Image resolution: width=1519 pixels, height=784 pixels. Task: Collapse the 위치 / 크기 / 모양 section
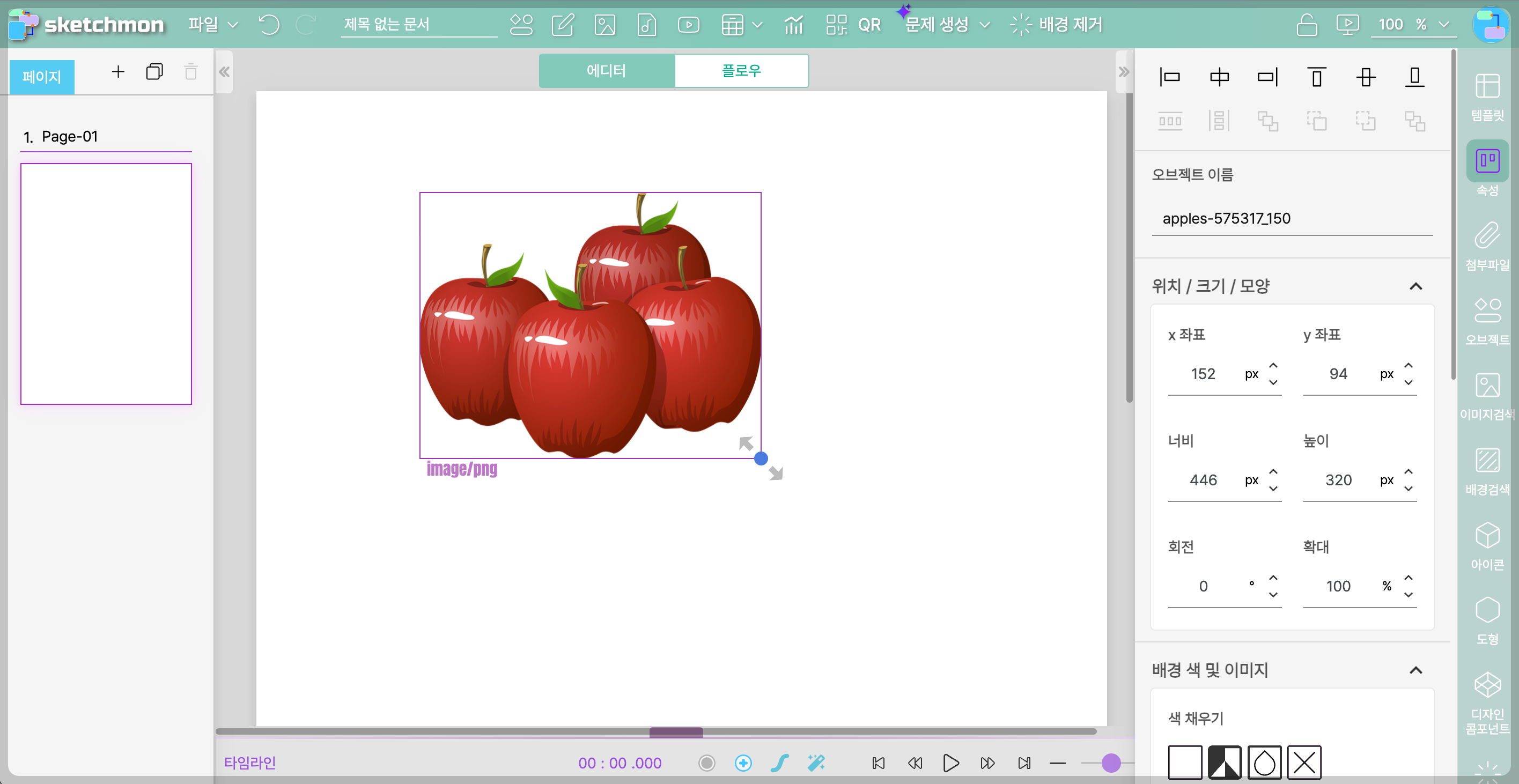click(x=1415, y=286)
